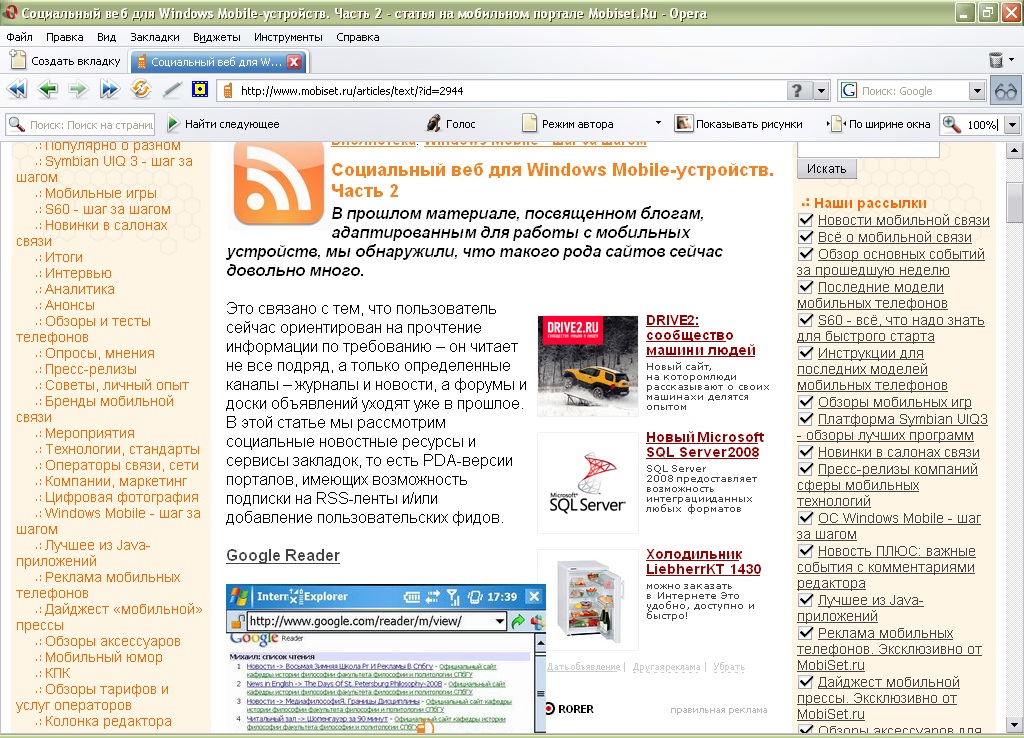Open the Новый Microsoft SQL Server2008 link

tap(705, 444)
